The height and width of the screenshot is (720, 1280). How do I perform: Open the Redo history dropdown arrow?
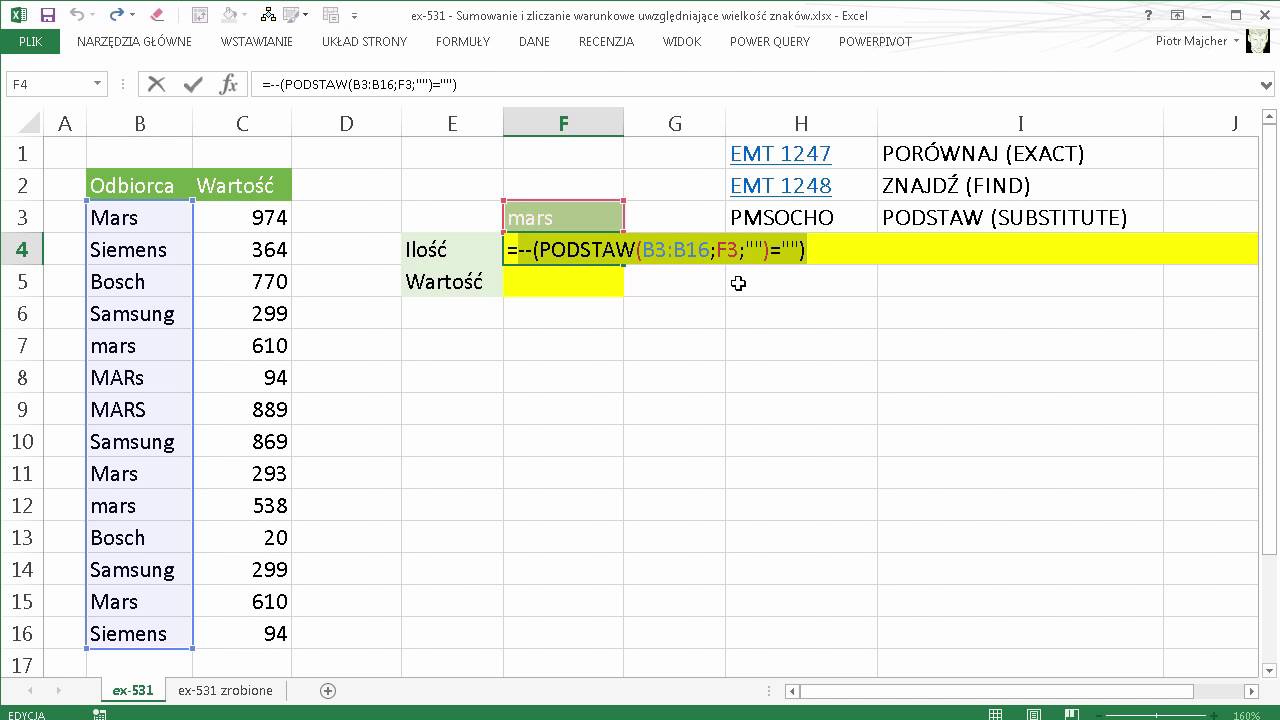coord(131,15)
